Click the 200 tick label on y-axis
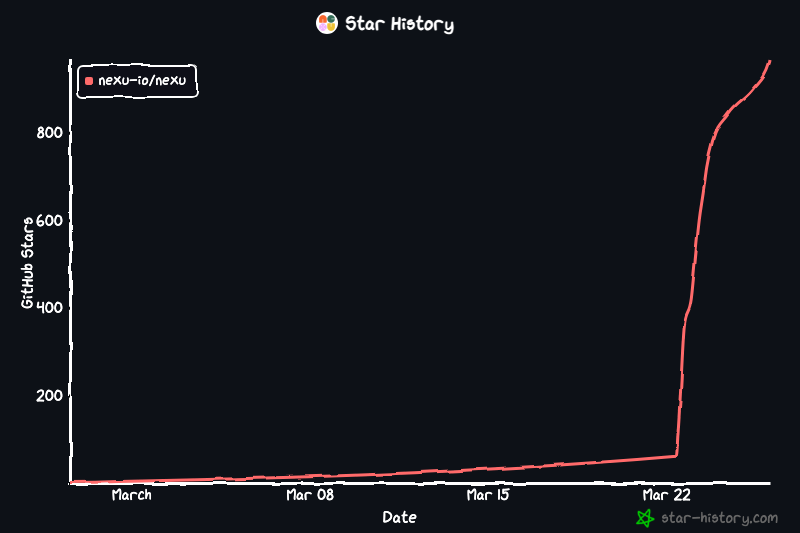Screen dimensions: 800x533 (x=49, y=395)
